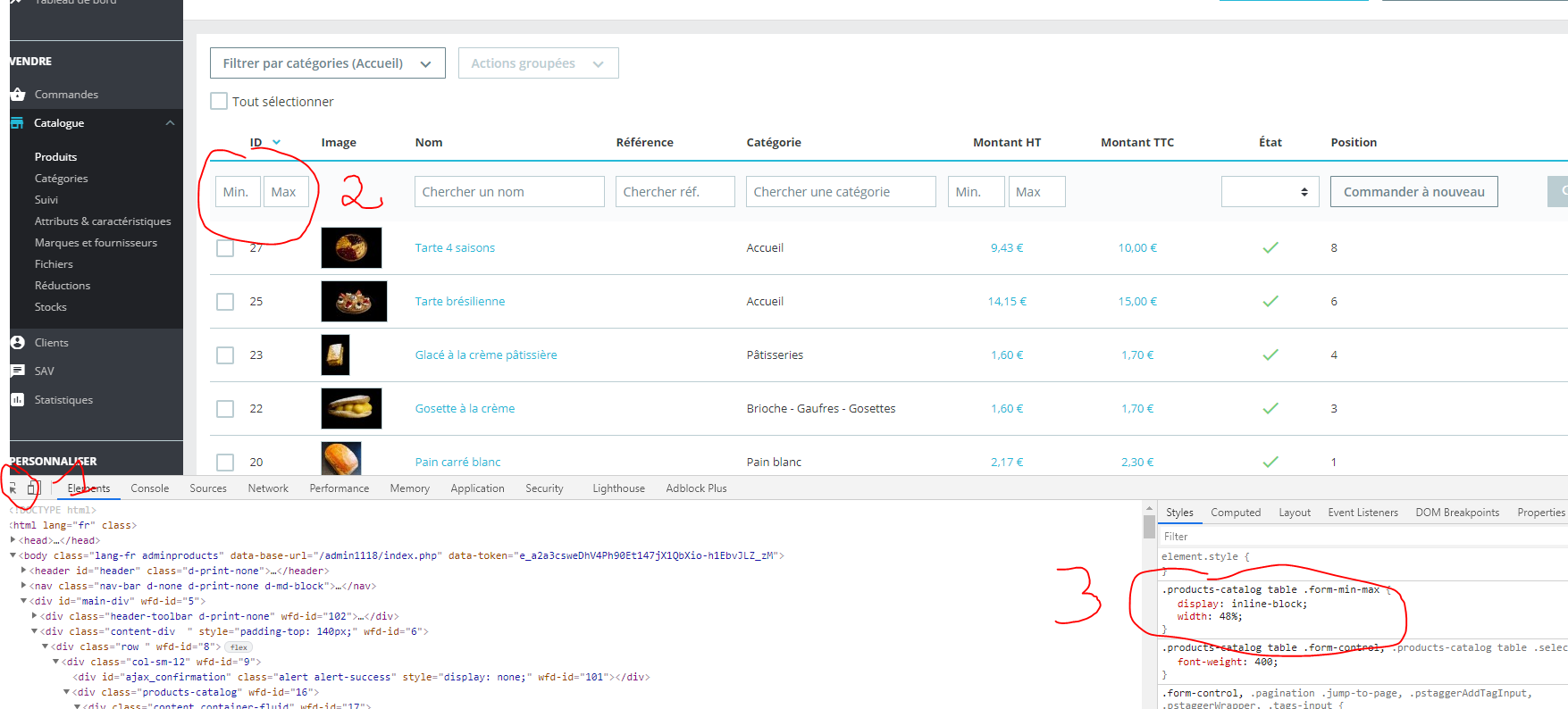The image size is (1568, 709).
Task: Open the Performance tab
Action: pos(340,488)
